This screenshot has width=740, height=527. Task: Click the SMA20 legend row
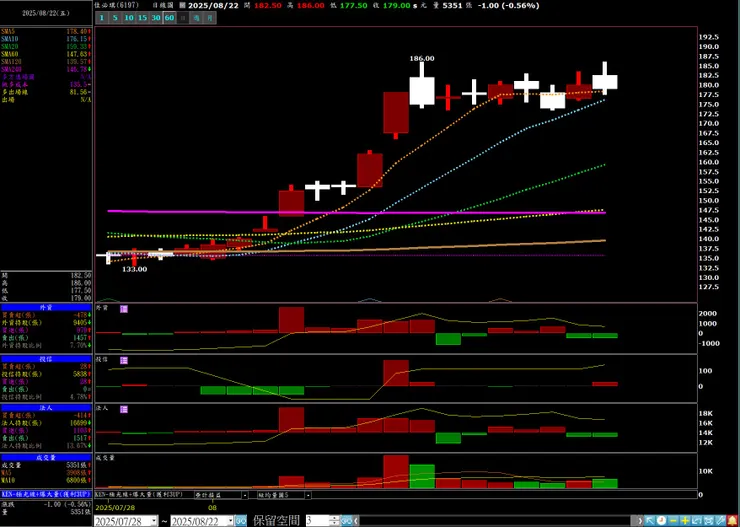pos(46,46)
